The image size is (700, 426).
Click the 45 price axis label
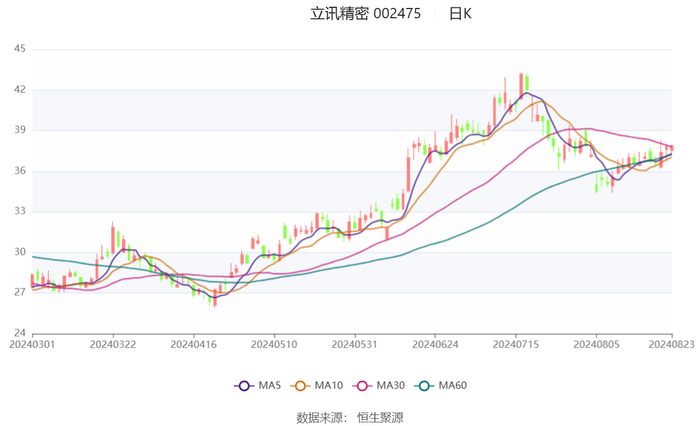(20, 49)
